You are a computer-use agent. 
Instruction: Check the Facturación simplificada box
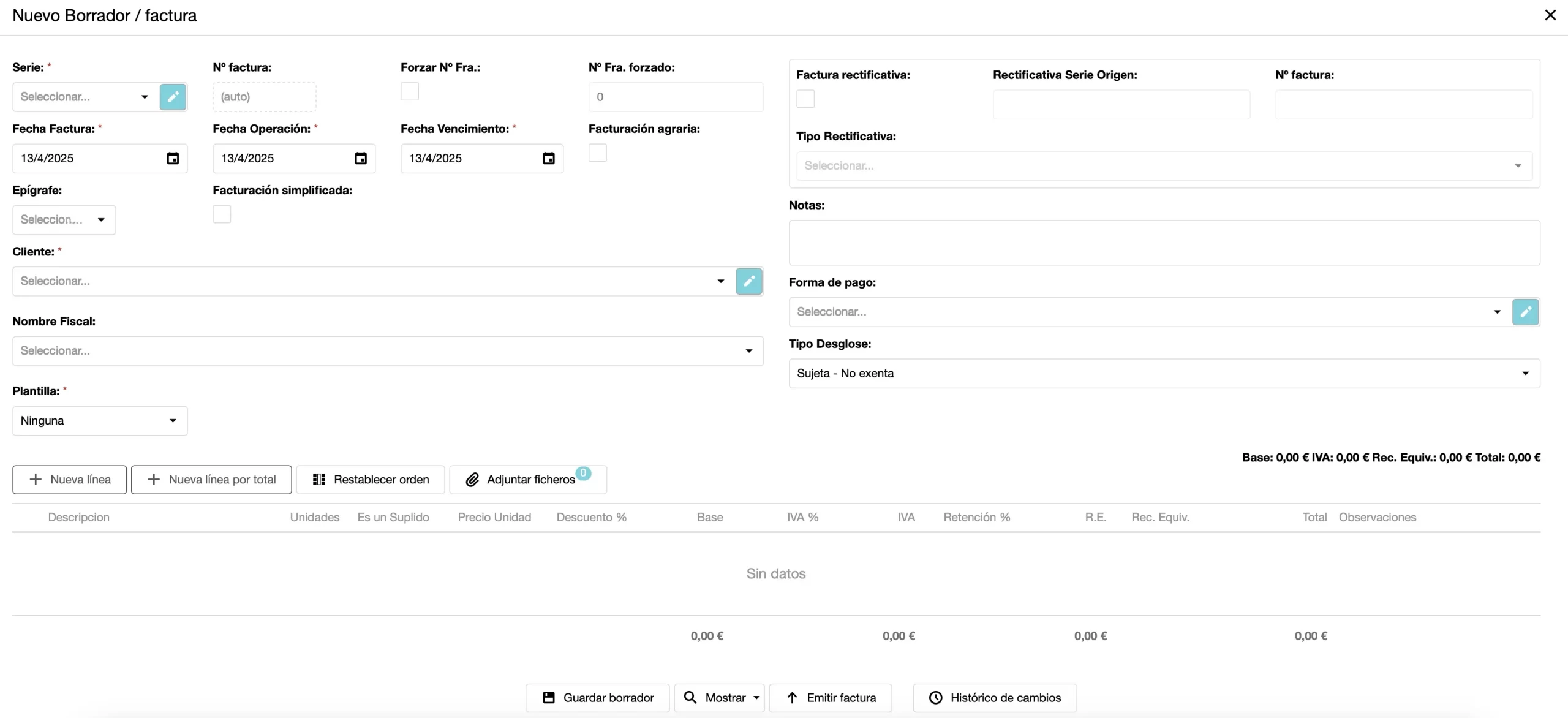(x=222, y=214)
